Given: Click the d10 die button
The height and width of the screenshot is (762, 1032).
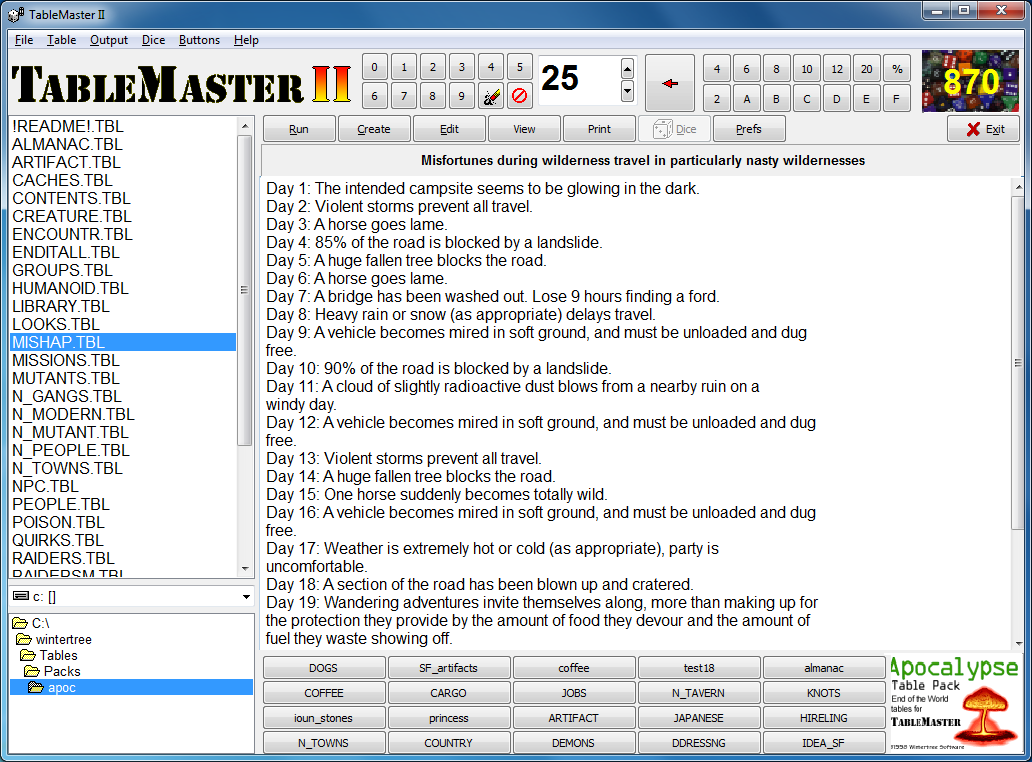Looking at the screenshot, I should click(806, 69).
